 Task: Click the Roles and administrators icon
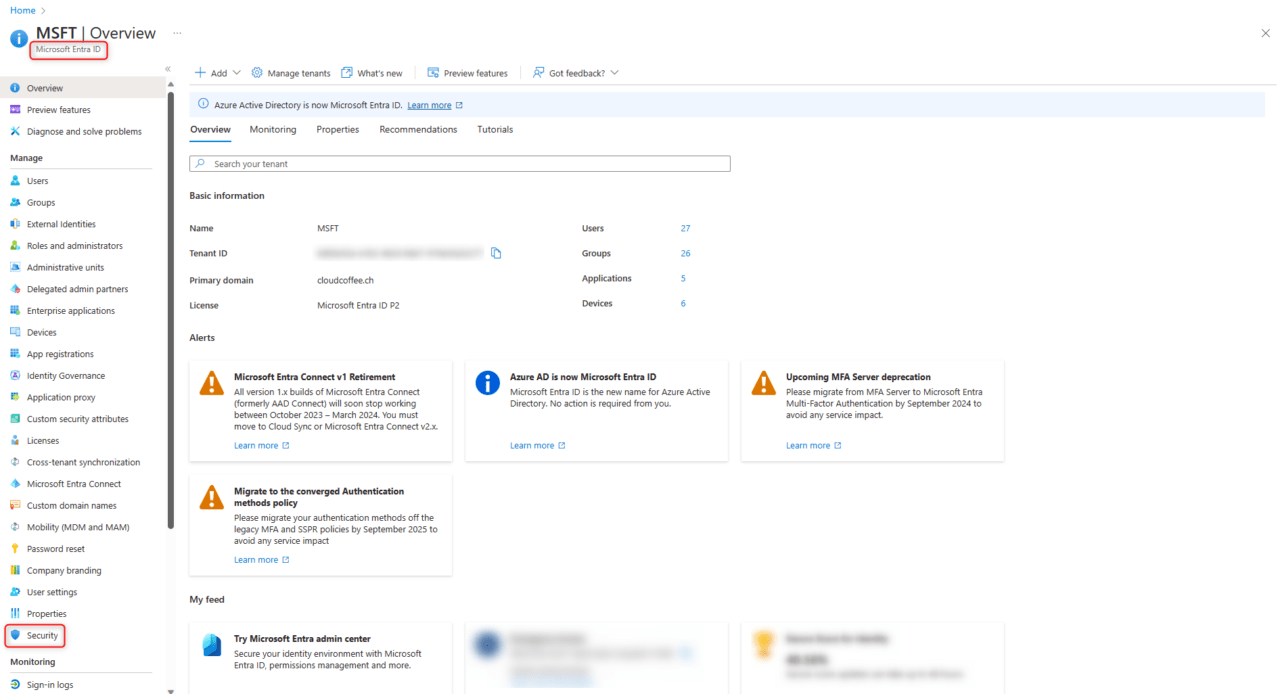click(x=16, y=246)
